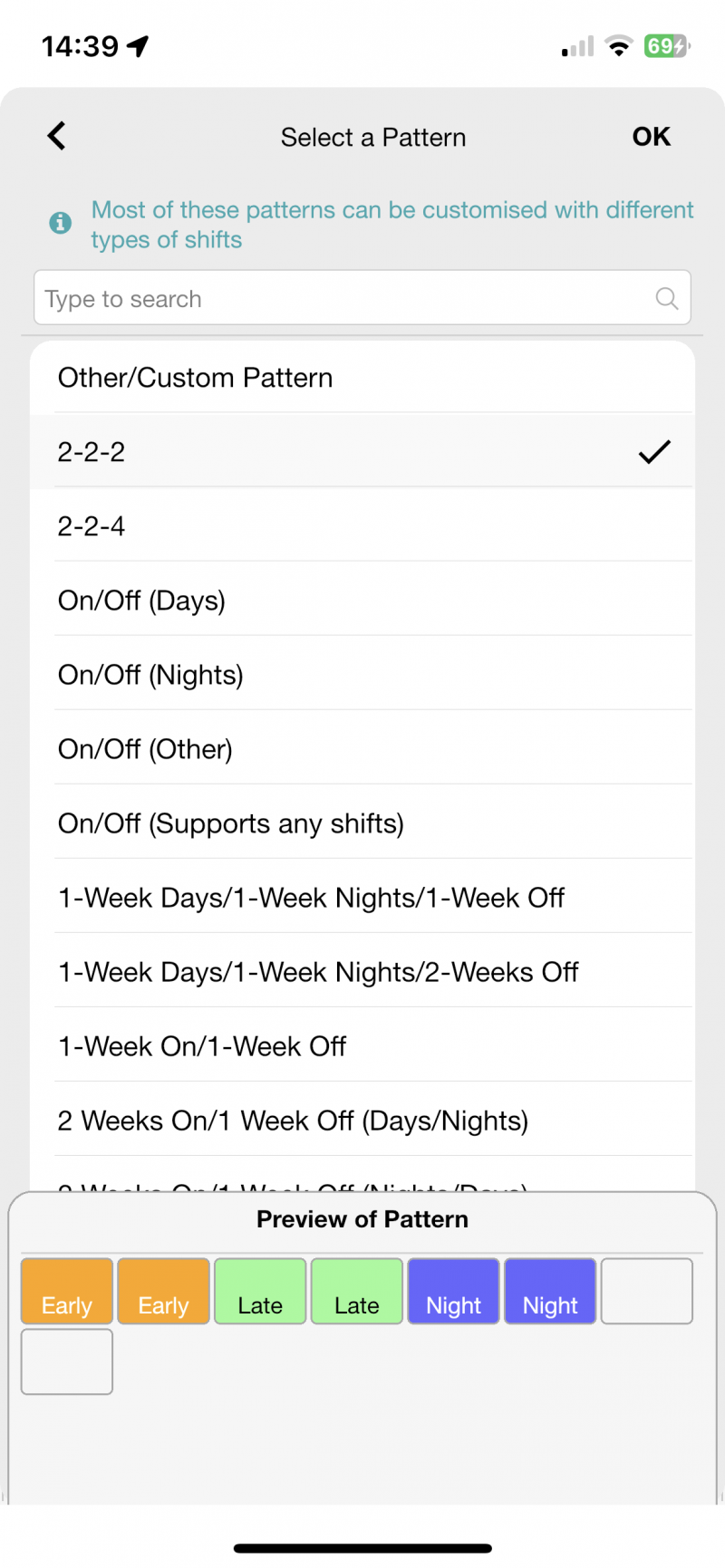Click the Wi-Fi icon in the status bar
This screenshot has height=1568, width=725.
point(617,46)
